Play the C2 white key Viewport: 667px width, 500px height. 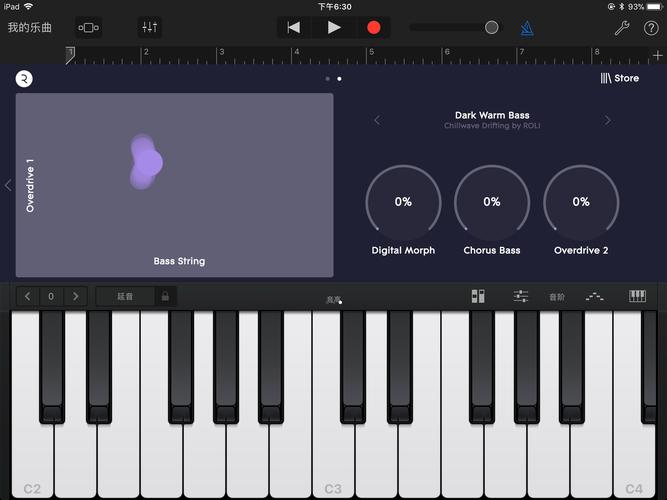pos(32,460)
